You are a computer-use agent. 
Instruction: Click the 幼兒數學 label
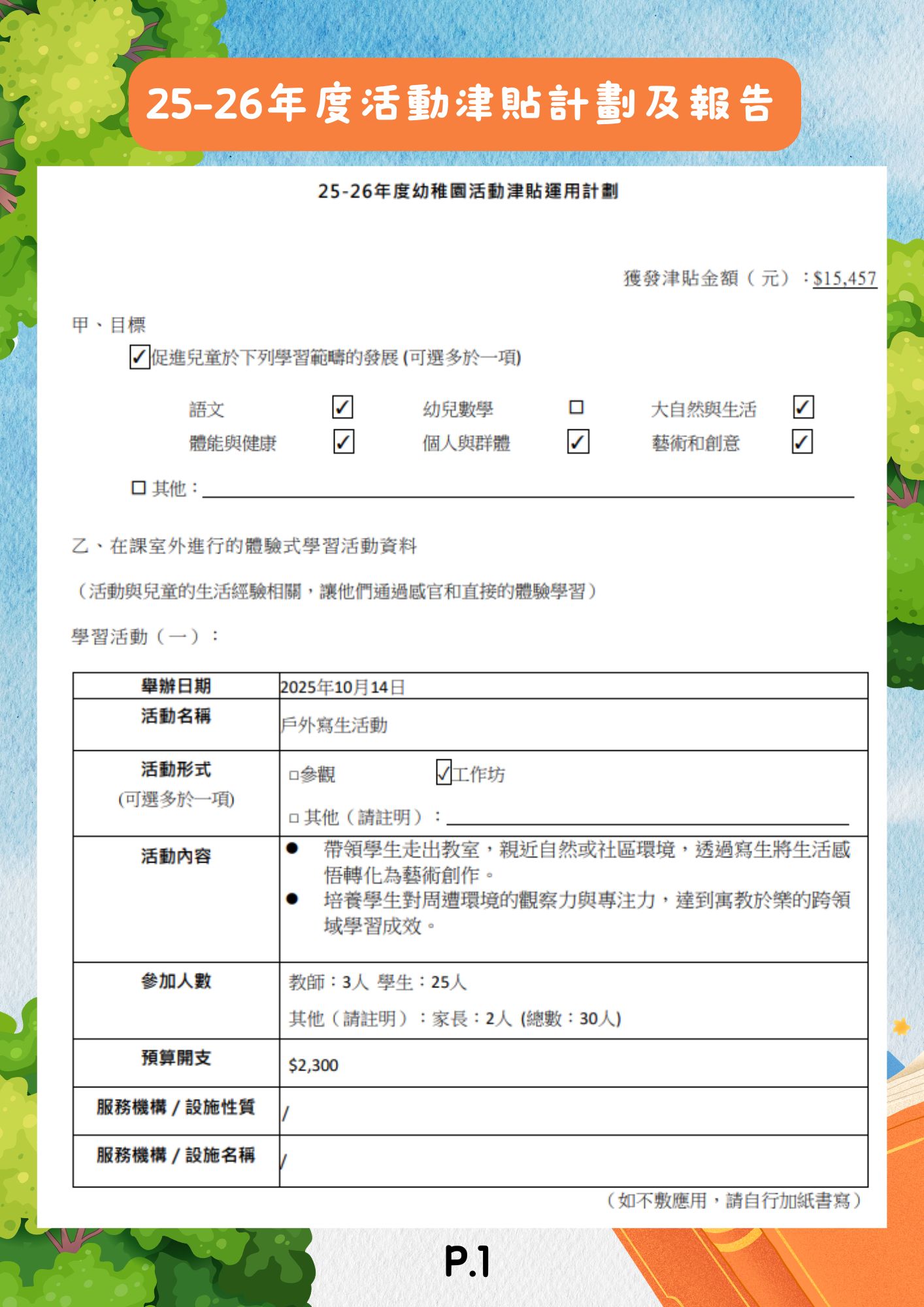[458, 410]
